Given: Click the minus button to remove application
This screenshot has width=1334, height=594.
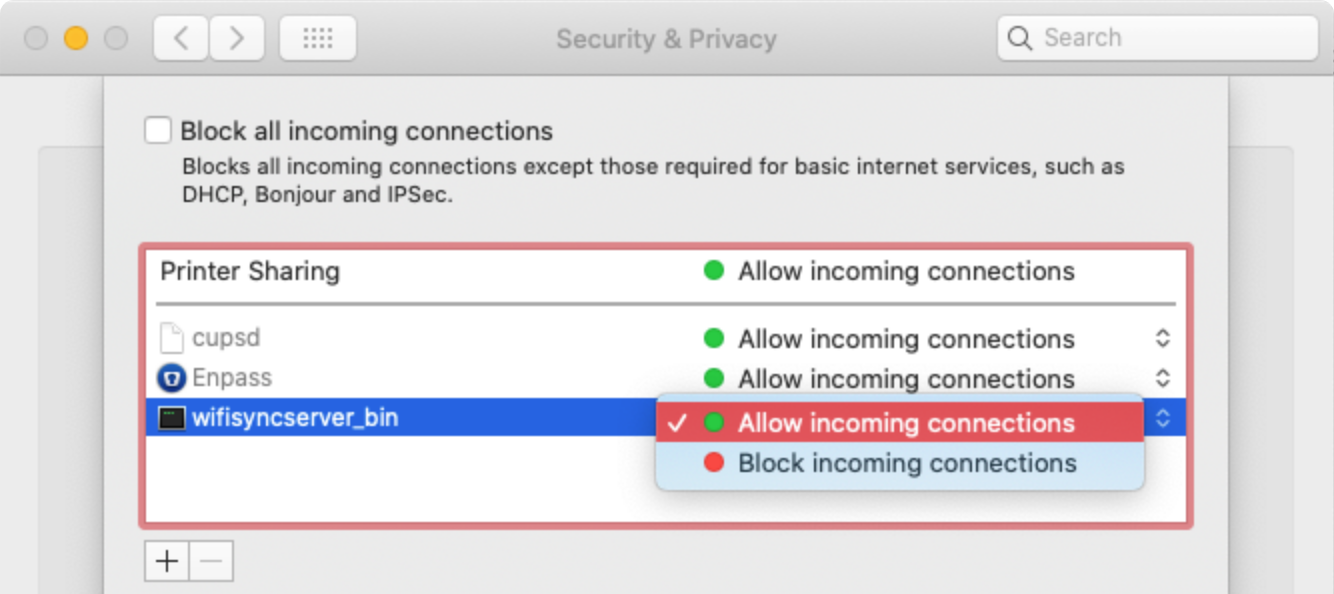Looking at the screenshot, I should coord(211,561).
